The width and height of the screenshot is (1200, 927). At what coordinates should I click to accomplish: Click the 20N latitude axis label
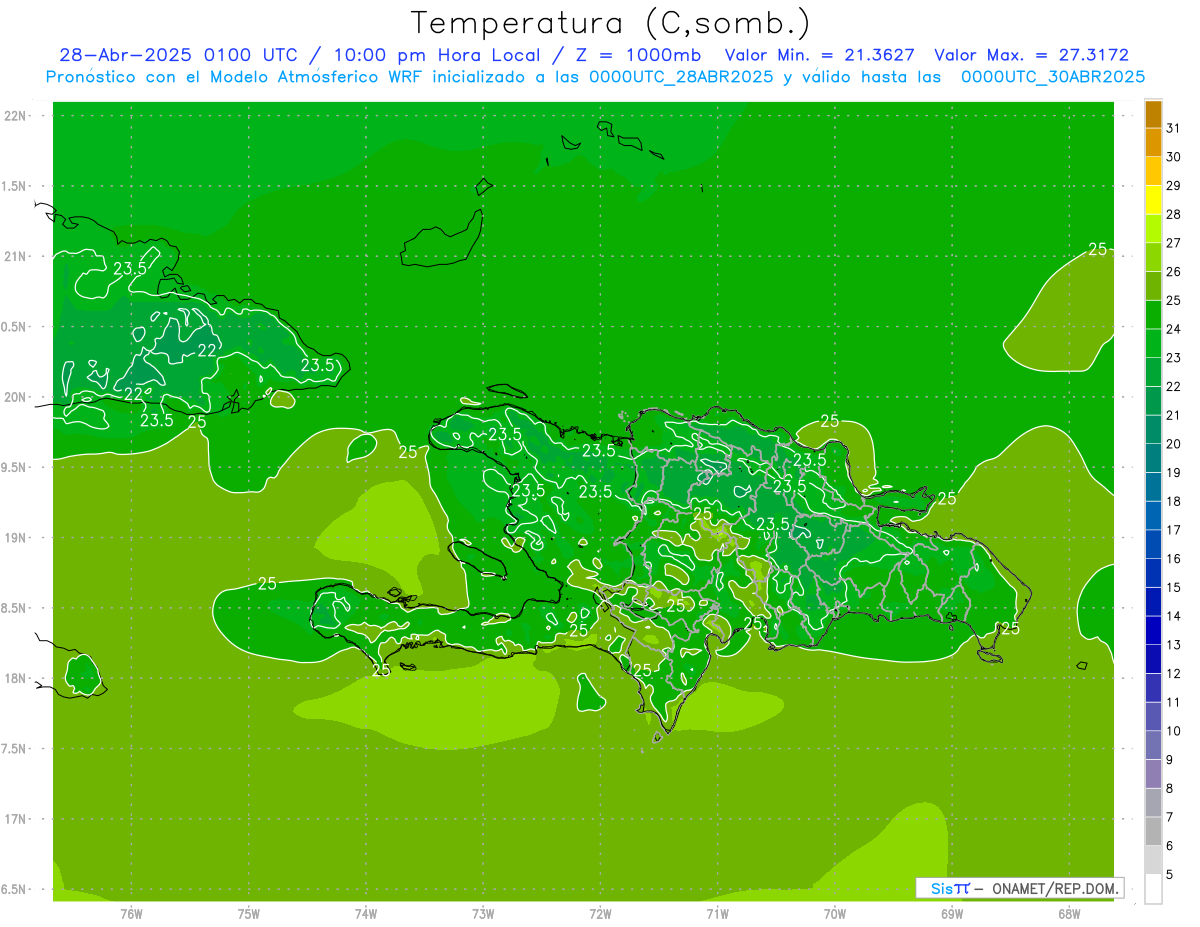16,397
